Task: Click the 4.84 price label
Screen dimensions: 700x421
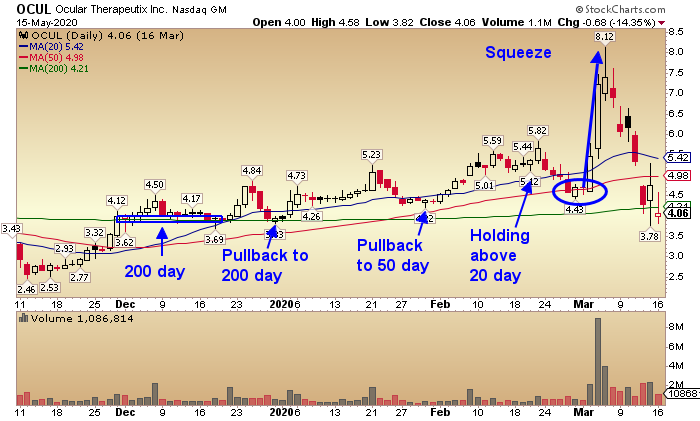Action: tap(252, 171)
